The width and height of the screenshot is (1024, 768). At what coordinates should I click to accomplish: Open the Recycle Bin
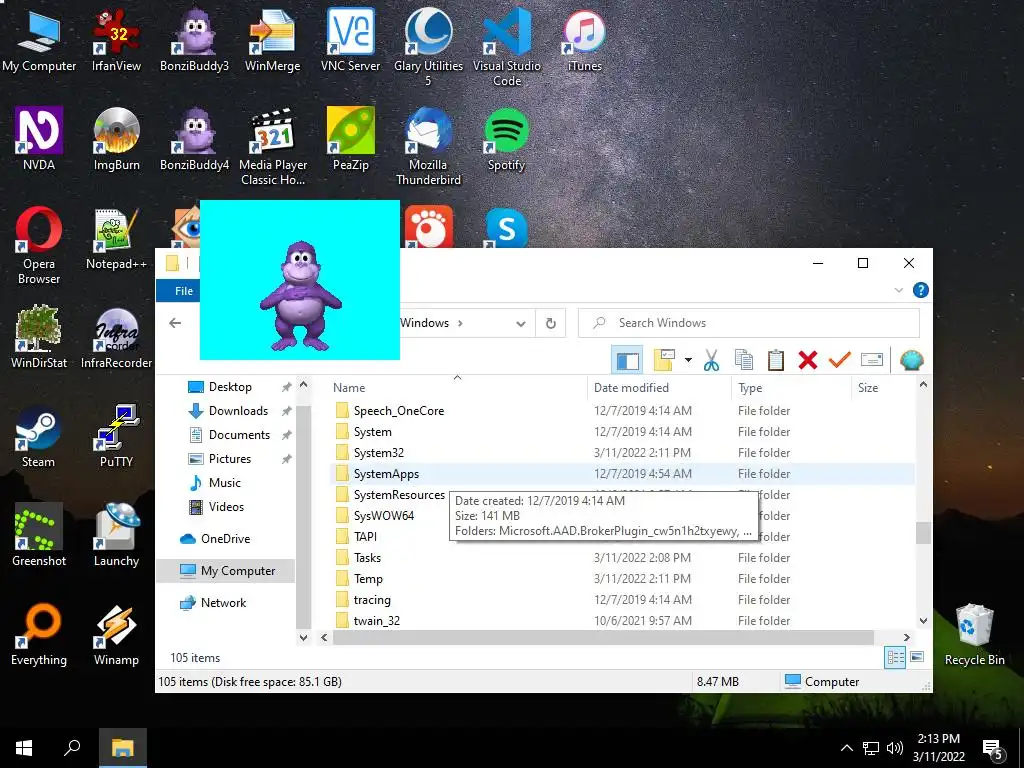pyautogui.click(x=974, y=634)
